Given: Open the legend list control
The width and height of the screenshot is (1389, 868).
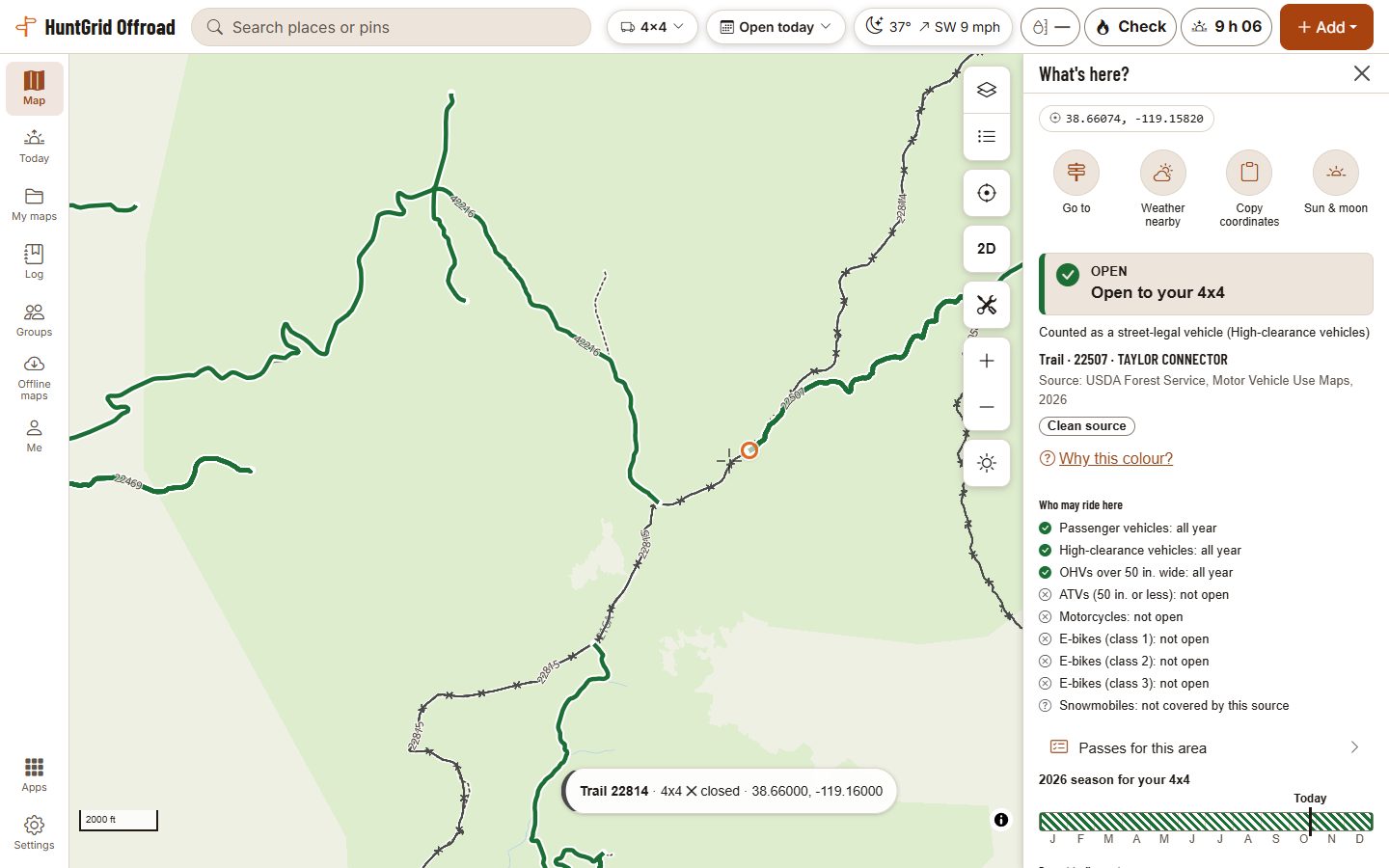Looking at the screenshot, I should coord(986,136).
